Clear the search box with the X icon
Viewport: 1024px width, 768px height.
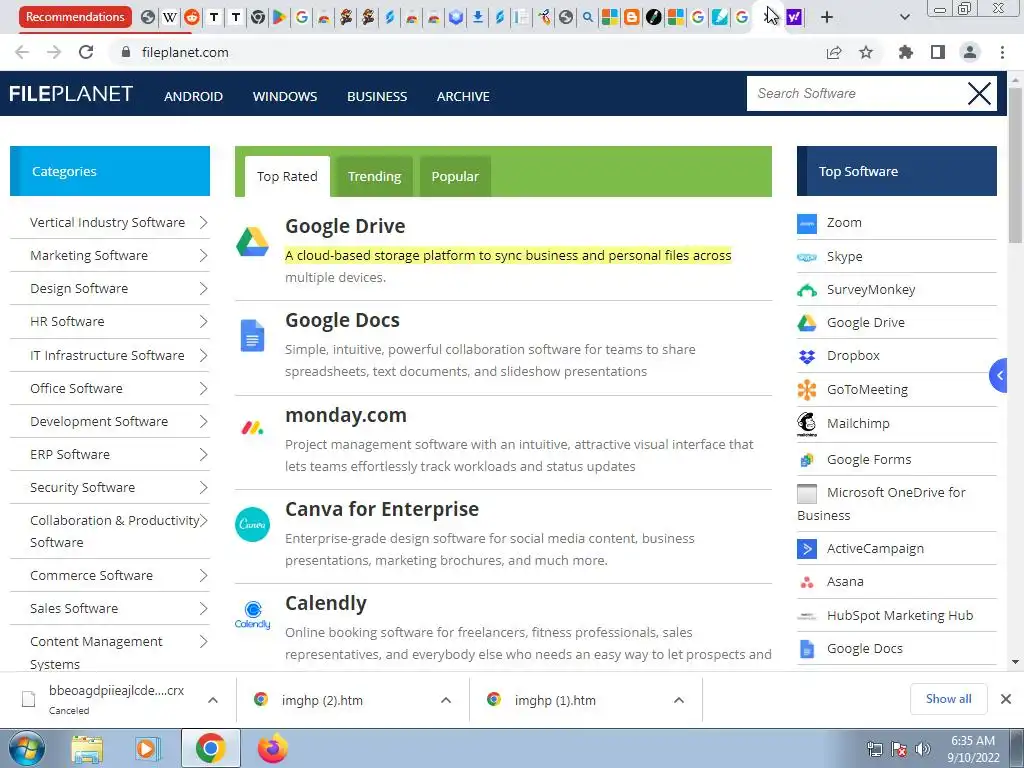pos(979,93)
